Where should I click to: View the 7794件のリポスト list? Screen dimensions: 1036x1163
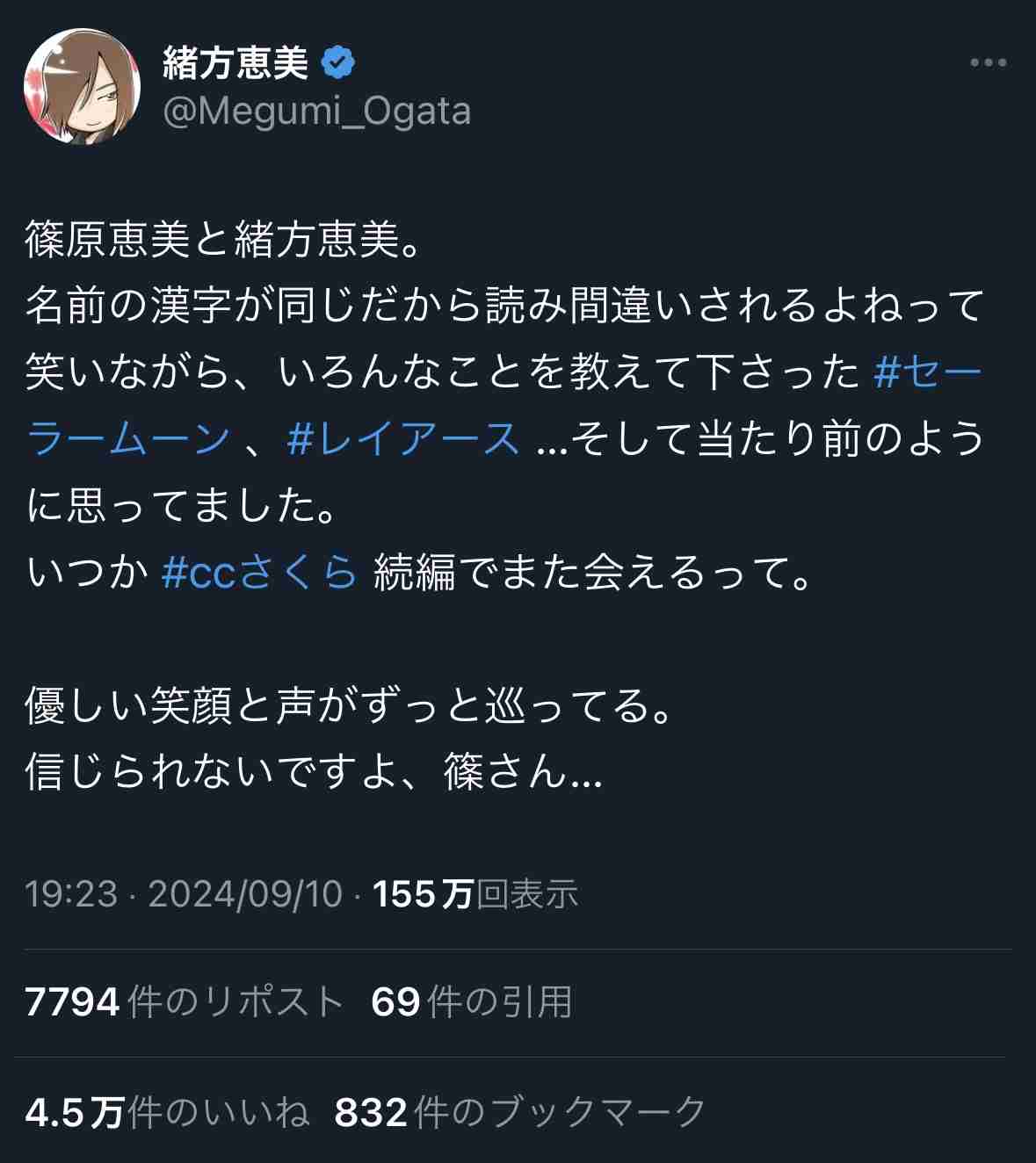coord(185,1001)
